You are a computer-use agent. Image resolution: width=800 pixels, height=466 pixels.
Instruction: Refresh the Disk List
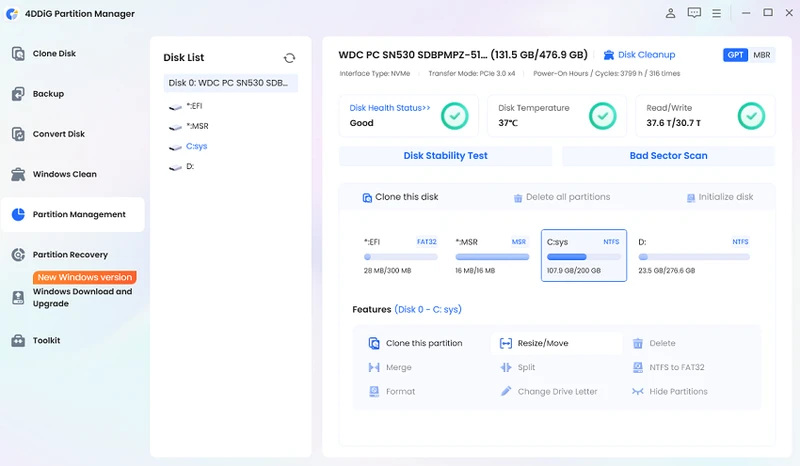click(289, 58)
